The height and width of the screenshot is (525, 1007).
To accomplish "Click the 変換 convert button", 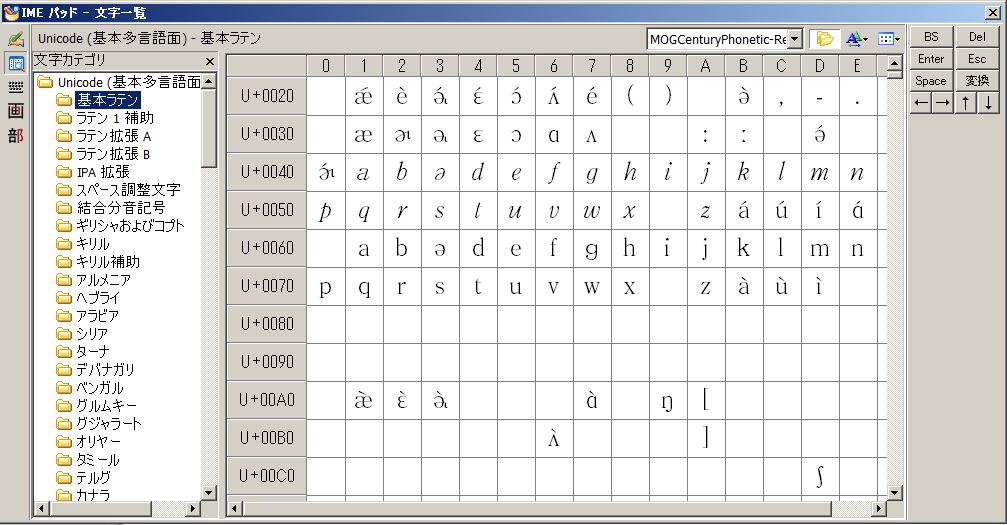I will (x=977, y=81).
